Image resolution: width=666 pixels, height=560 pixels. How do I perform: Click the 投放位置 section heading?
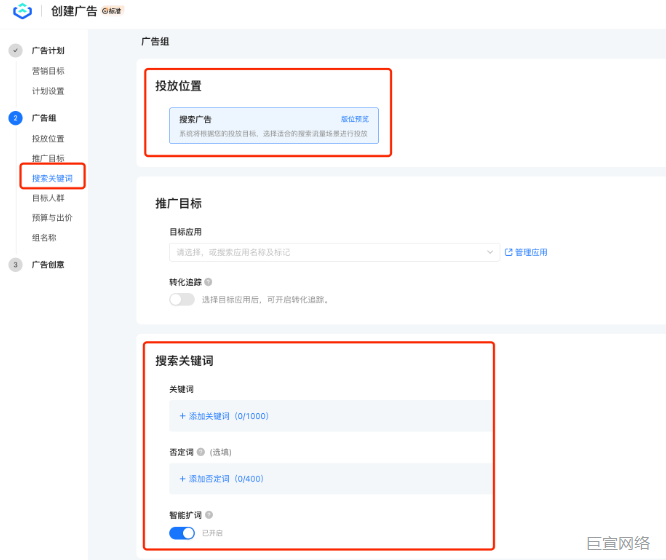click(x=178, y=86)
